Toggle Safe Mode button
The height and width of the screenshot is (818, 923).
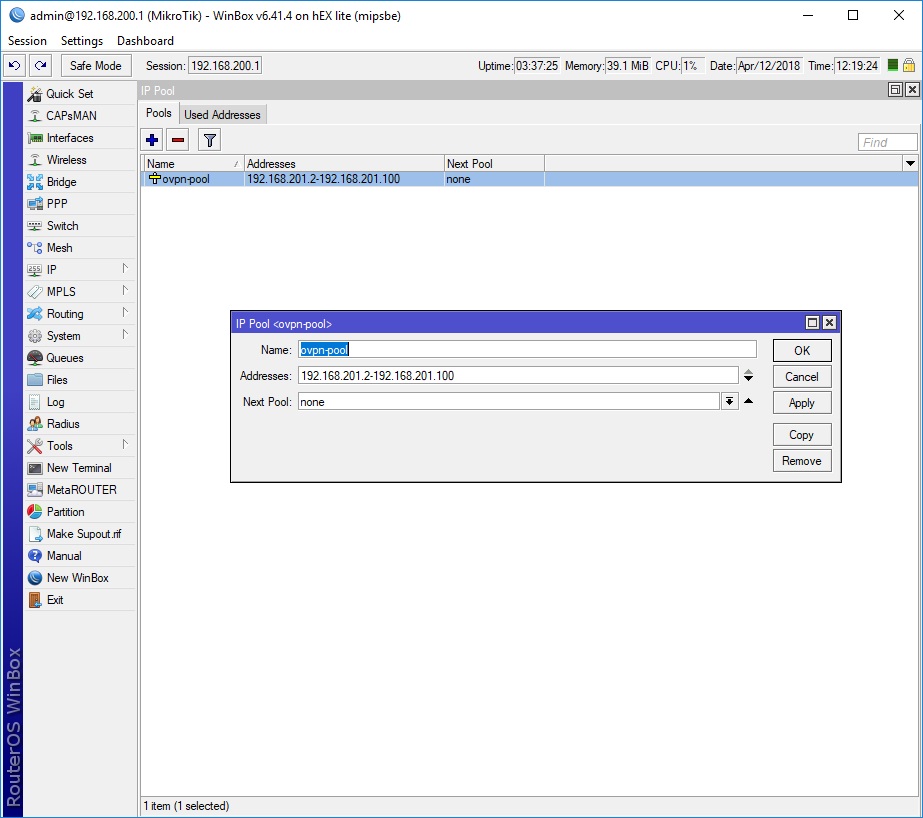click(x=96, y=66)
